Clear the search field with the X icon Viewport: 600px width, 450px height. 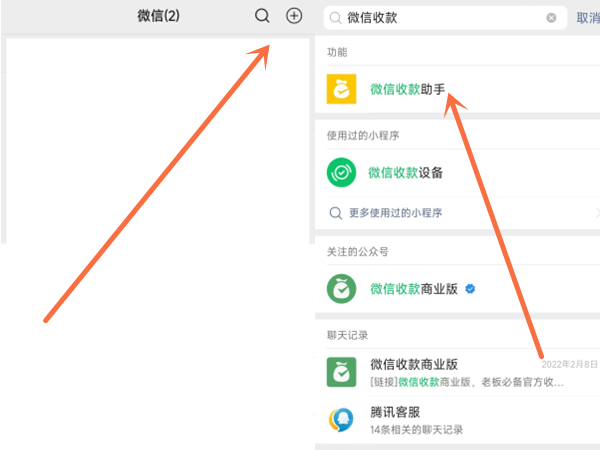tap(551, 18)
